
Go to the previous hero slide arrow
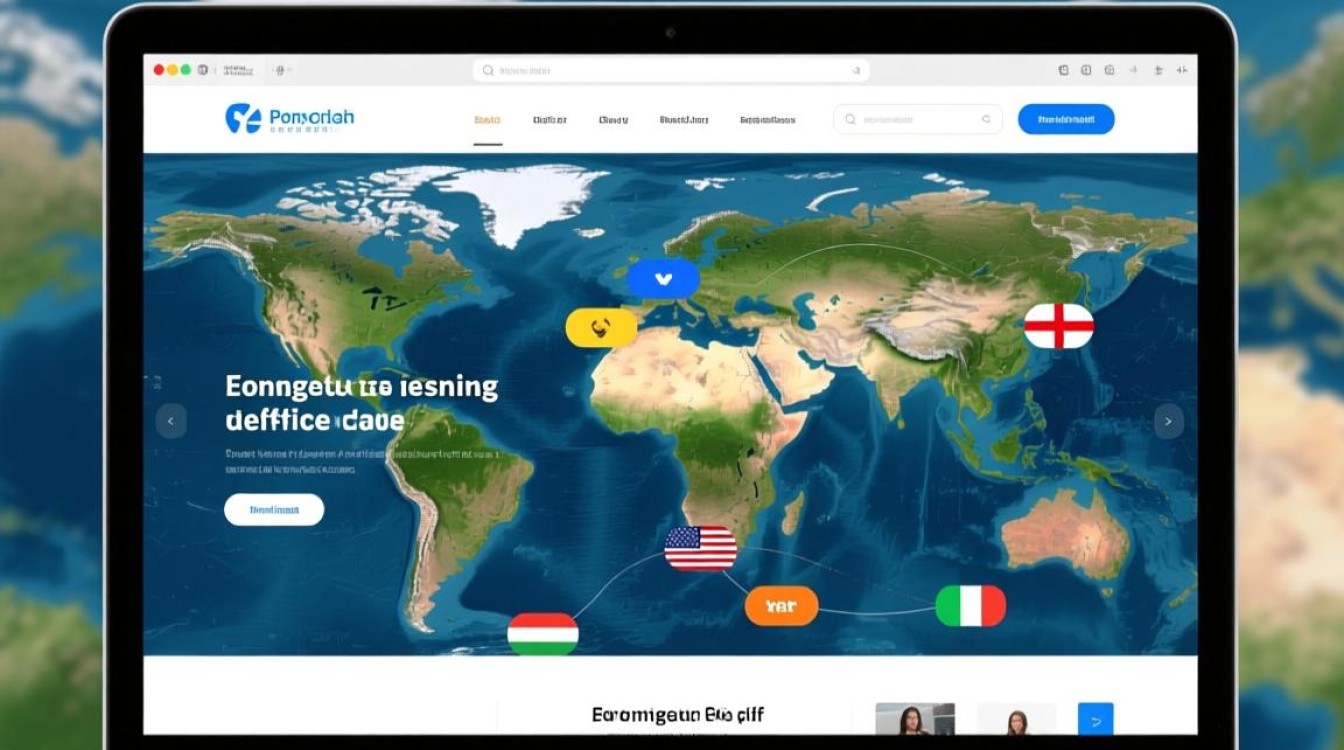[x=171, y=421]
